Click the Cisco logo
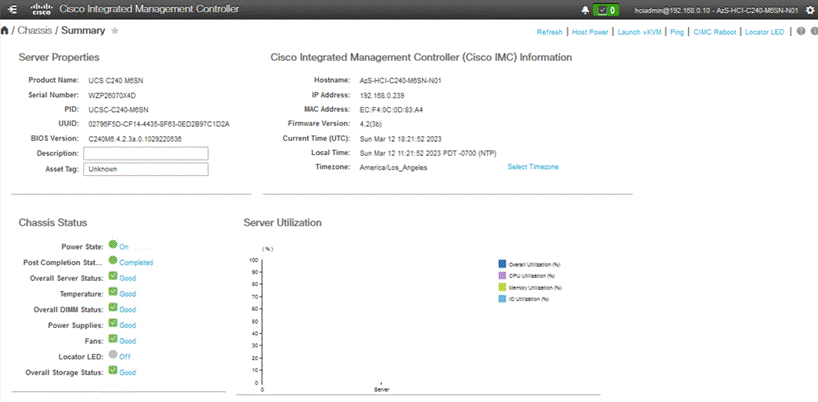The image size is (818, 402). (41, 9)
